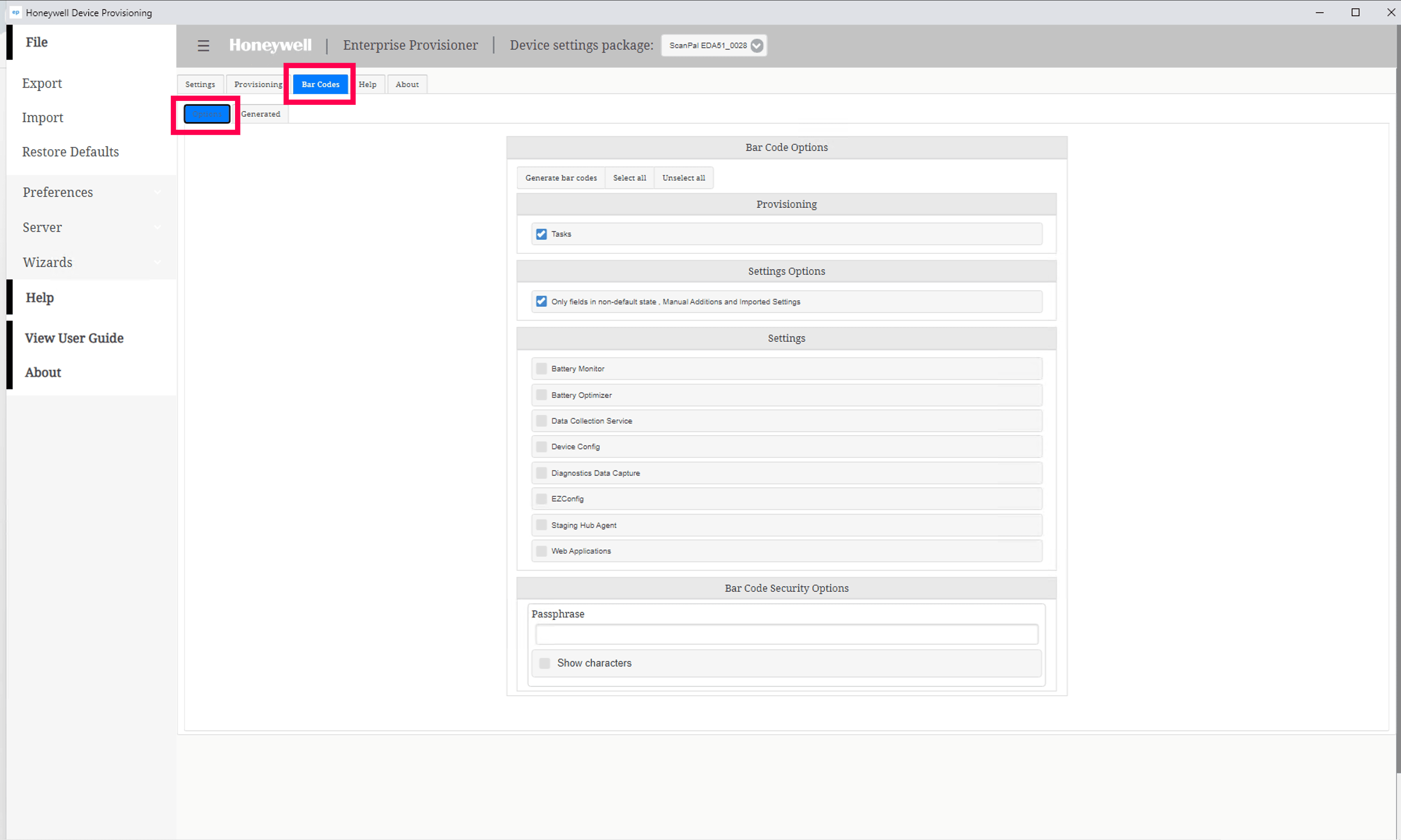Uncheck the Tasks provisioning checkbox
Image resolution: width=1401 pixels, height=840 pixels.
(x=541, y=234)
